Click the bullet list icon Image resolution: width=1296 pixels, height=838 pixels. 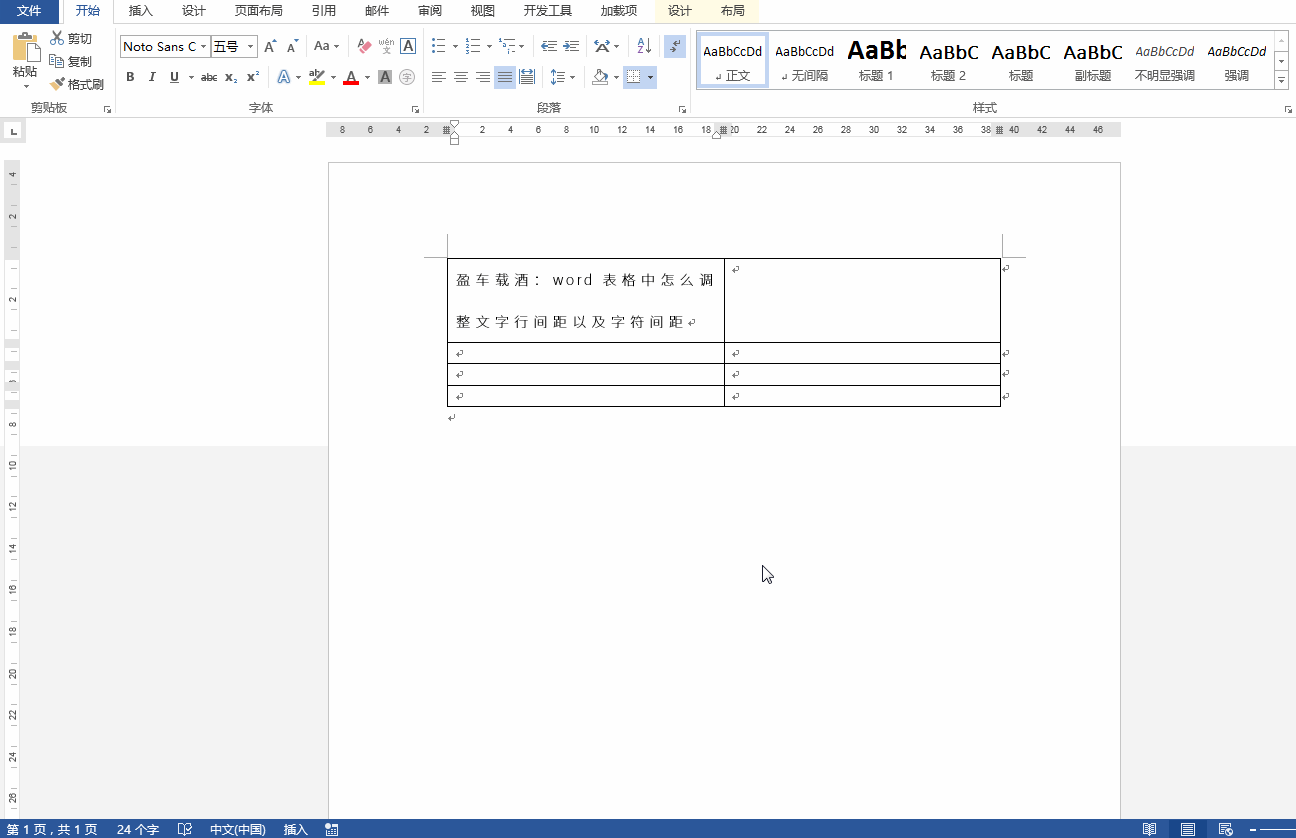pos(438,46)
